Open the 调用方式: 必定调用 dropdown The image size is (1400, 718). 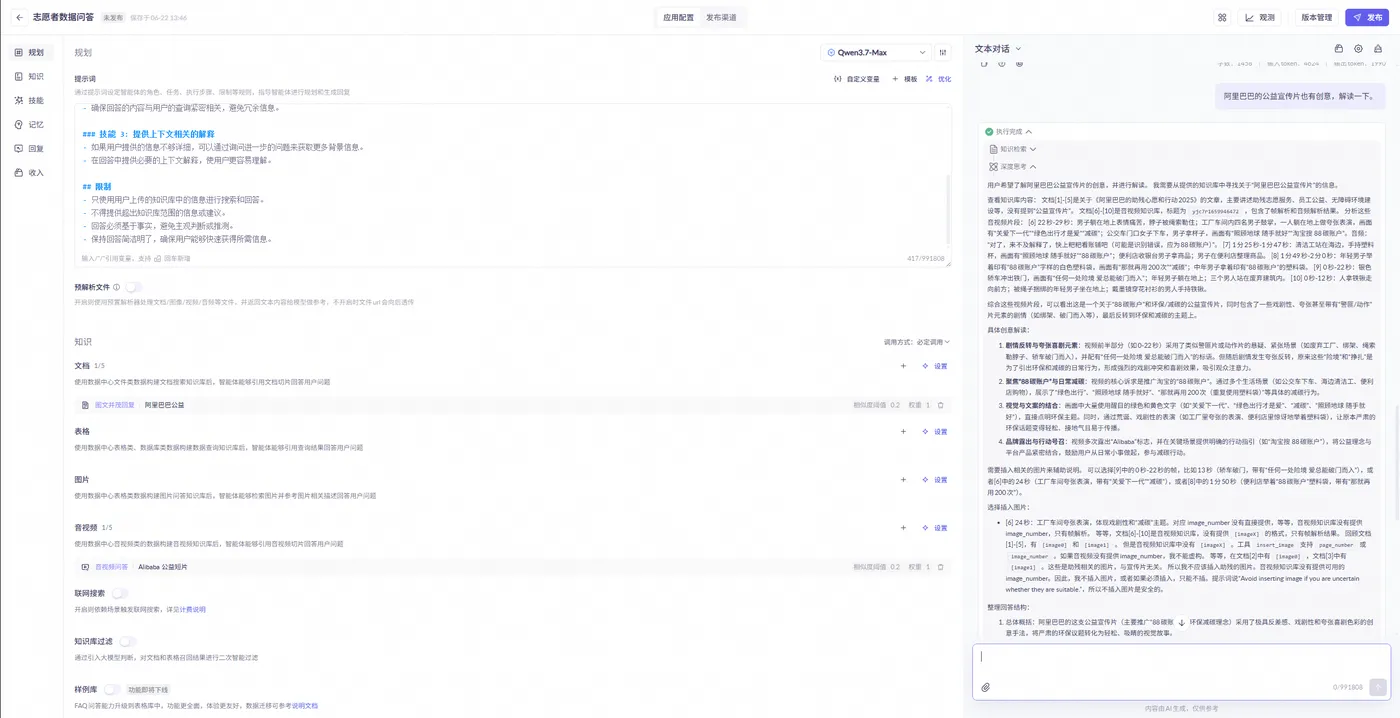(917, 342)
